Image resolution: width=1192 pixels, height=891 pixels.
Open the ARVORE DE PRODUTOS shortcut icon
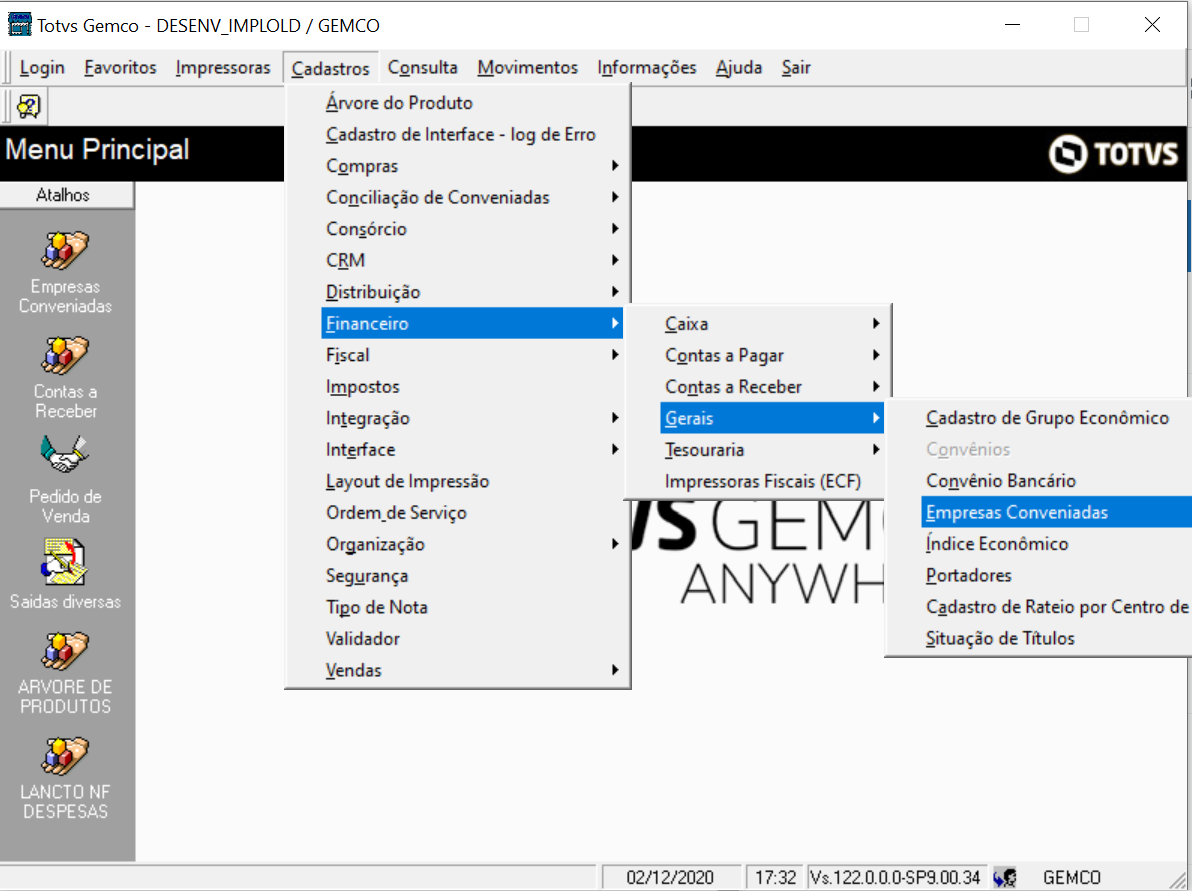click(x=65, y=651)
